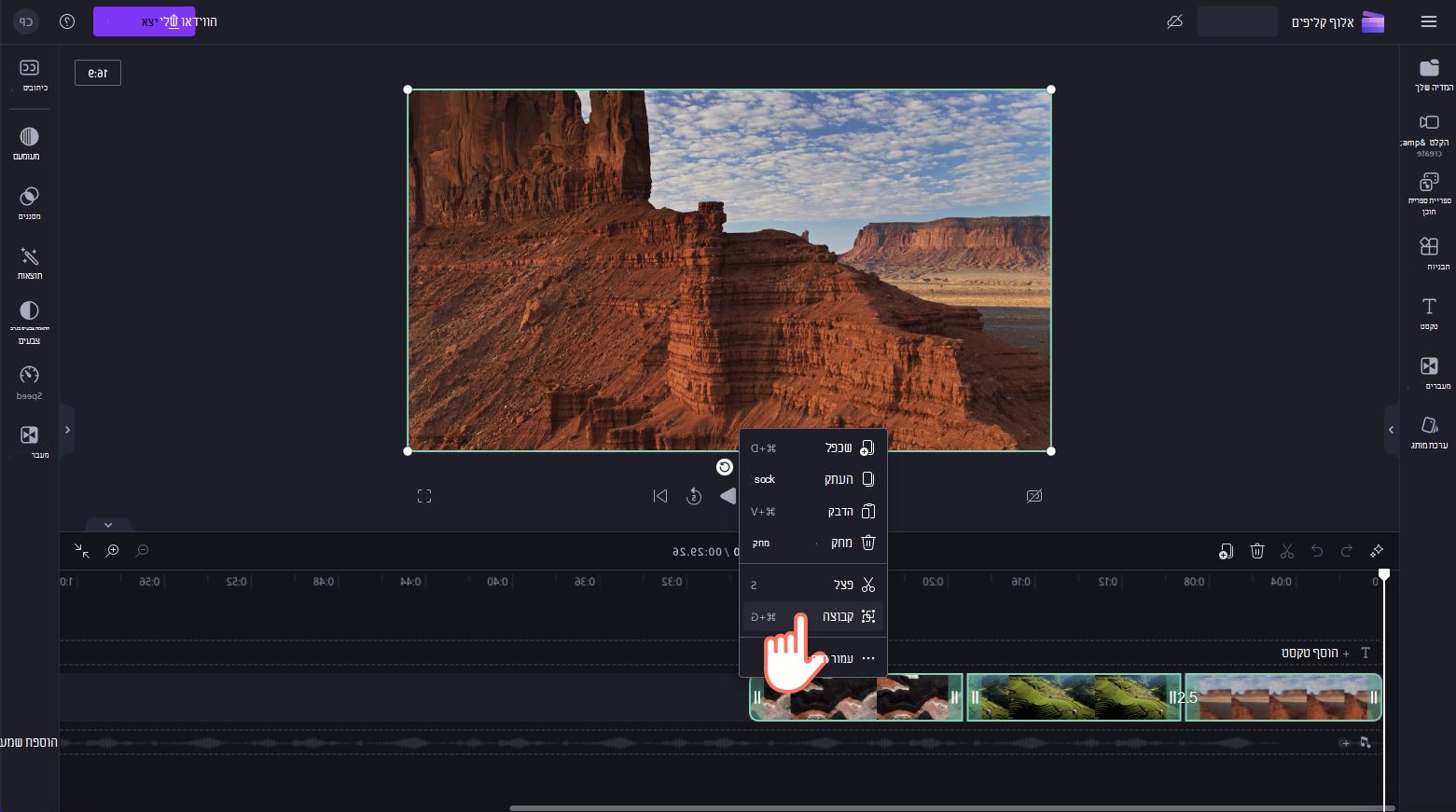Viewport: 1456px width, 812px height.
Task: Click the duplicate icon in timeline toolbar
Action: [x=1226, y=551]
